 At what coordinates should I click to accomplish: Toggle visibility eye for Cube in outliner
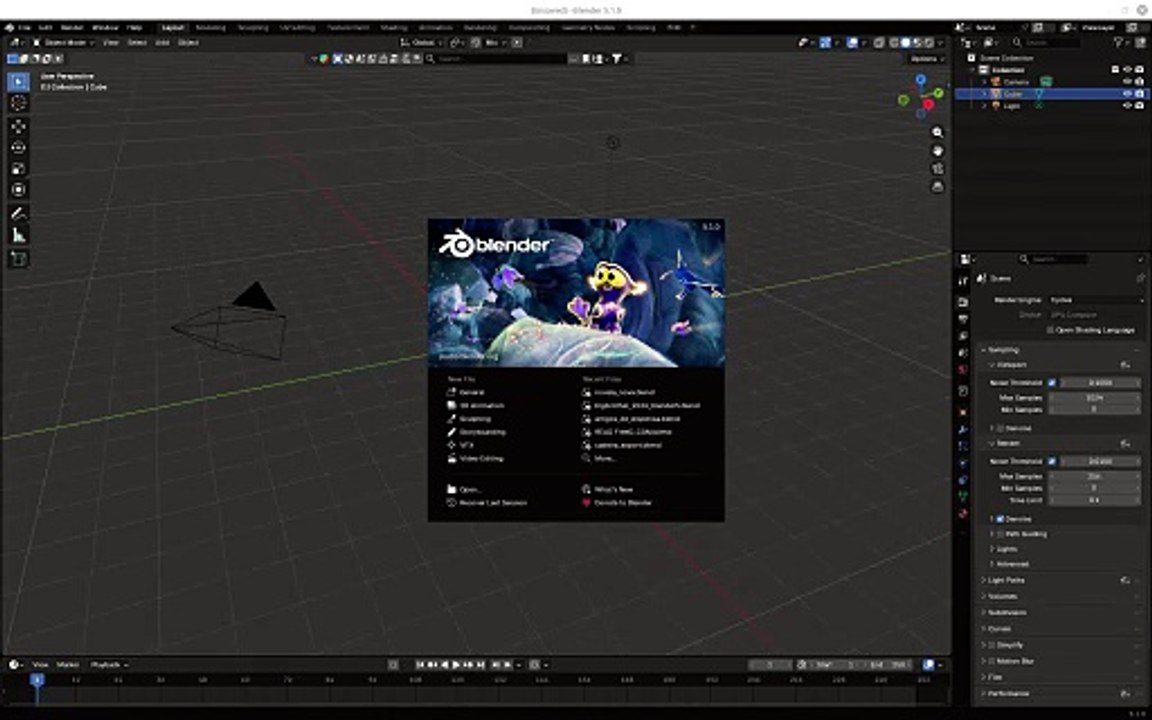point(1127,94)
